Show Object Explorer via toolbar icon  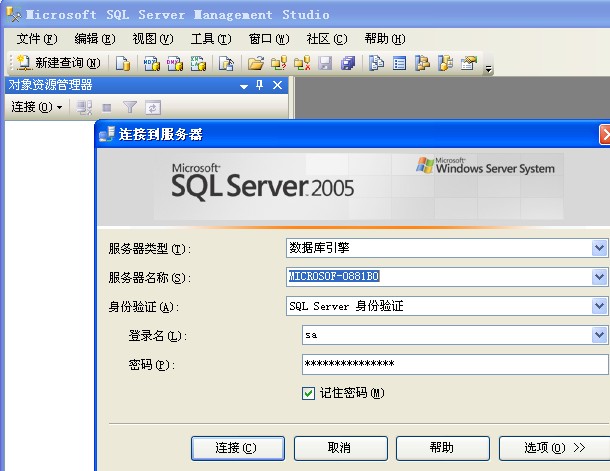pos(422,63)
